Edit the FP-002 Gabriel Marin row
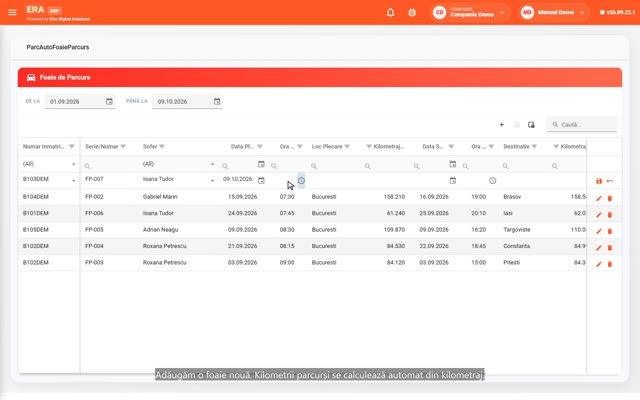 (x=599, y=198)
